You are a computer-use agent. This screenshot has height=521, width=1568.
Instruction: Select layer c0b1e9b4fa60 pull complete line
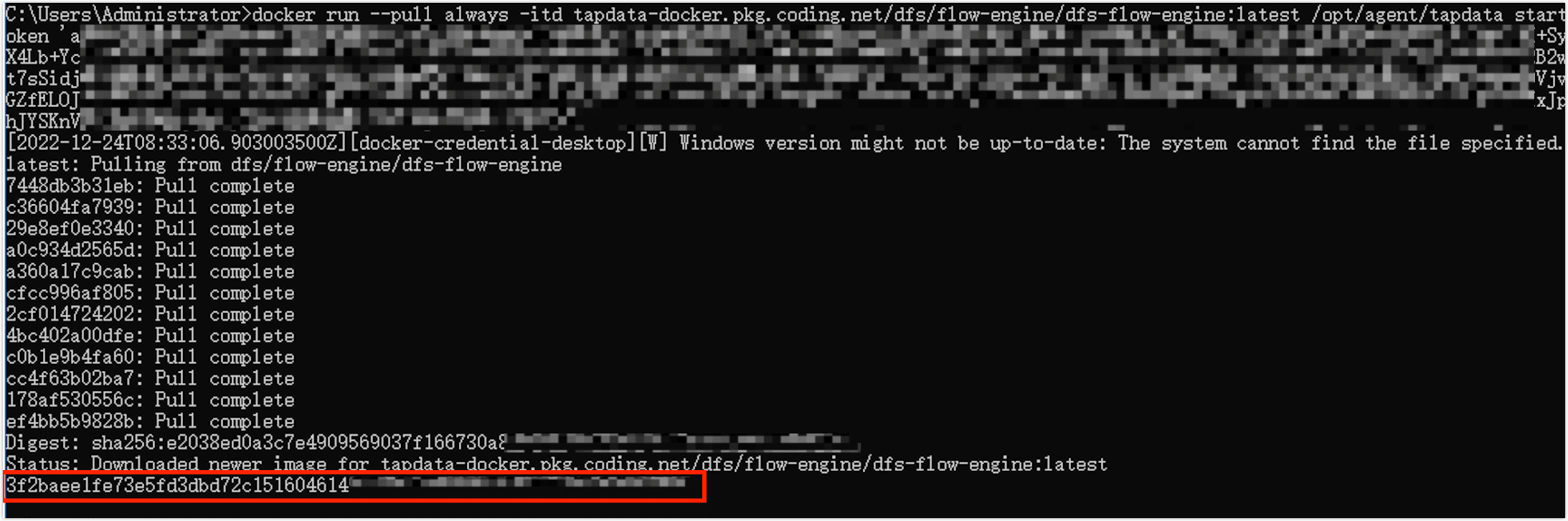pos(151,357)
